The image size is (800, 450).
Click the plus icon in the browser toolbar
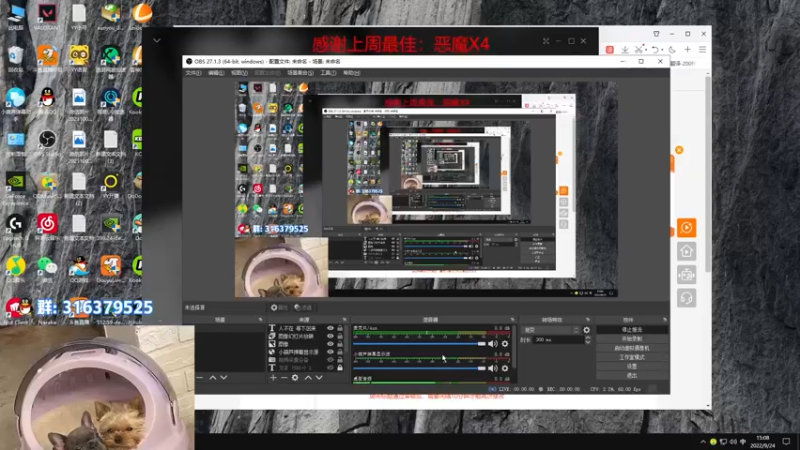click(x=688, y=49)
